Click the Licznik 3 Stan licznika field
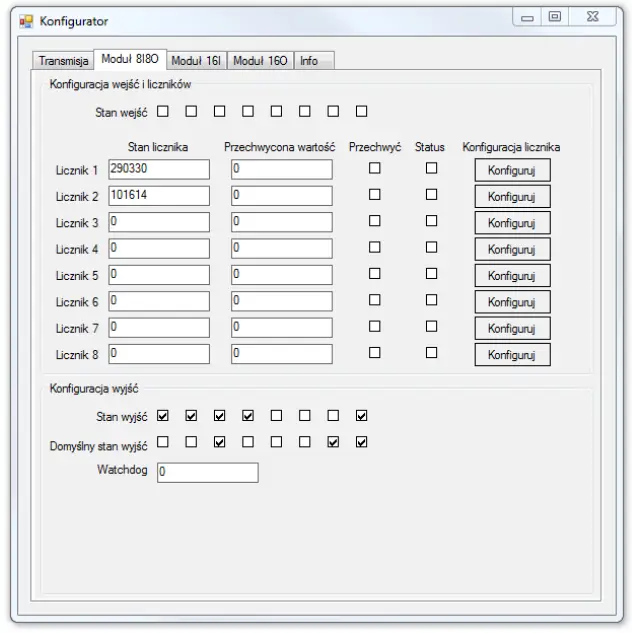The width and height of the screenshot is (632, 633). click(159, 222)
